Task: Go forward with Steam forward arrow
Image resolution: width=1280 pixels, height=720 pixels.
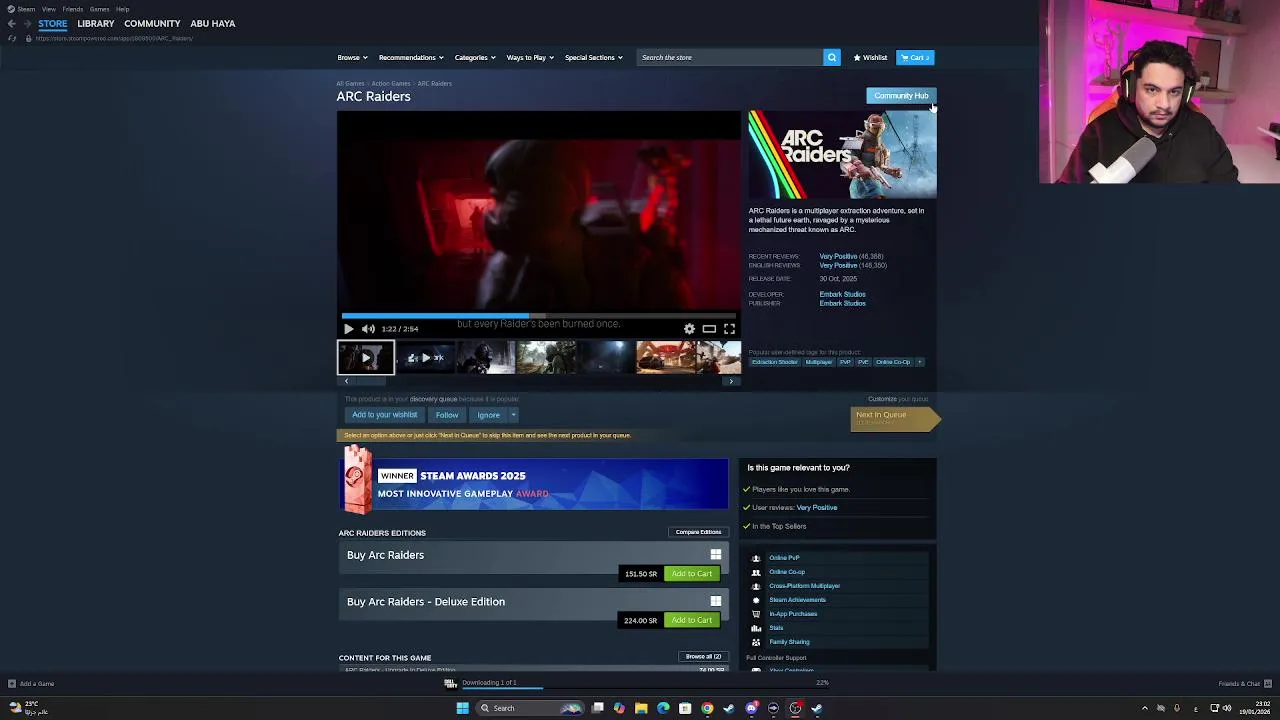Action: pos(27,23)
